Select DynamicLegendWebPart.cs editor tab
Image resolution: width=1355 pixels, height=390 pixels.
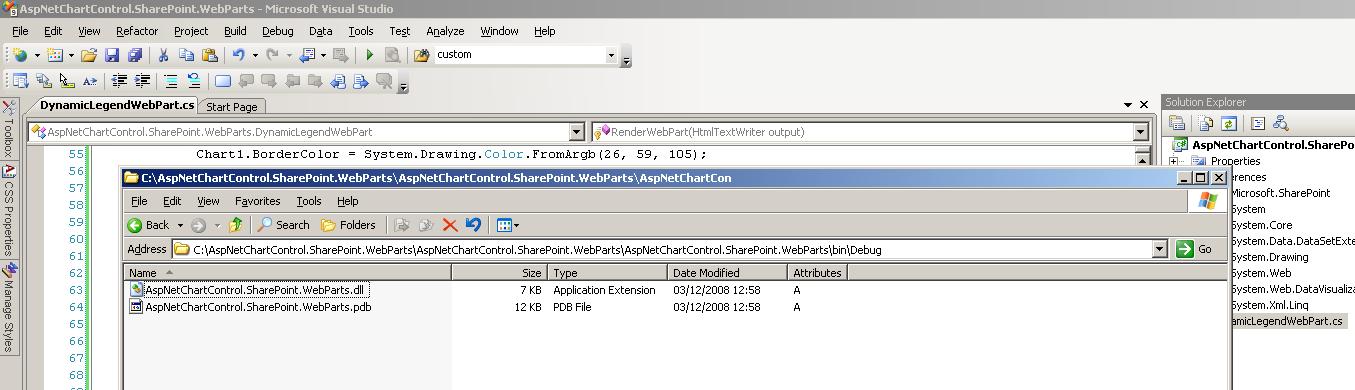pos(116,105)
